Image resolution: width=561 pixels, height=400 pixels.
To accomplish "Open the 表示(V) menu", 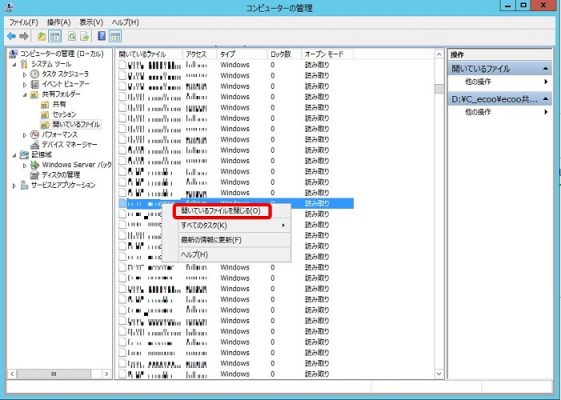I will click(91, 22).
